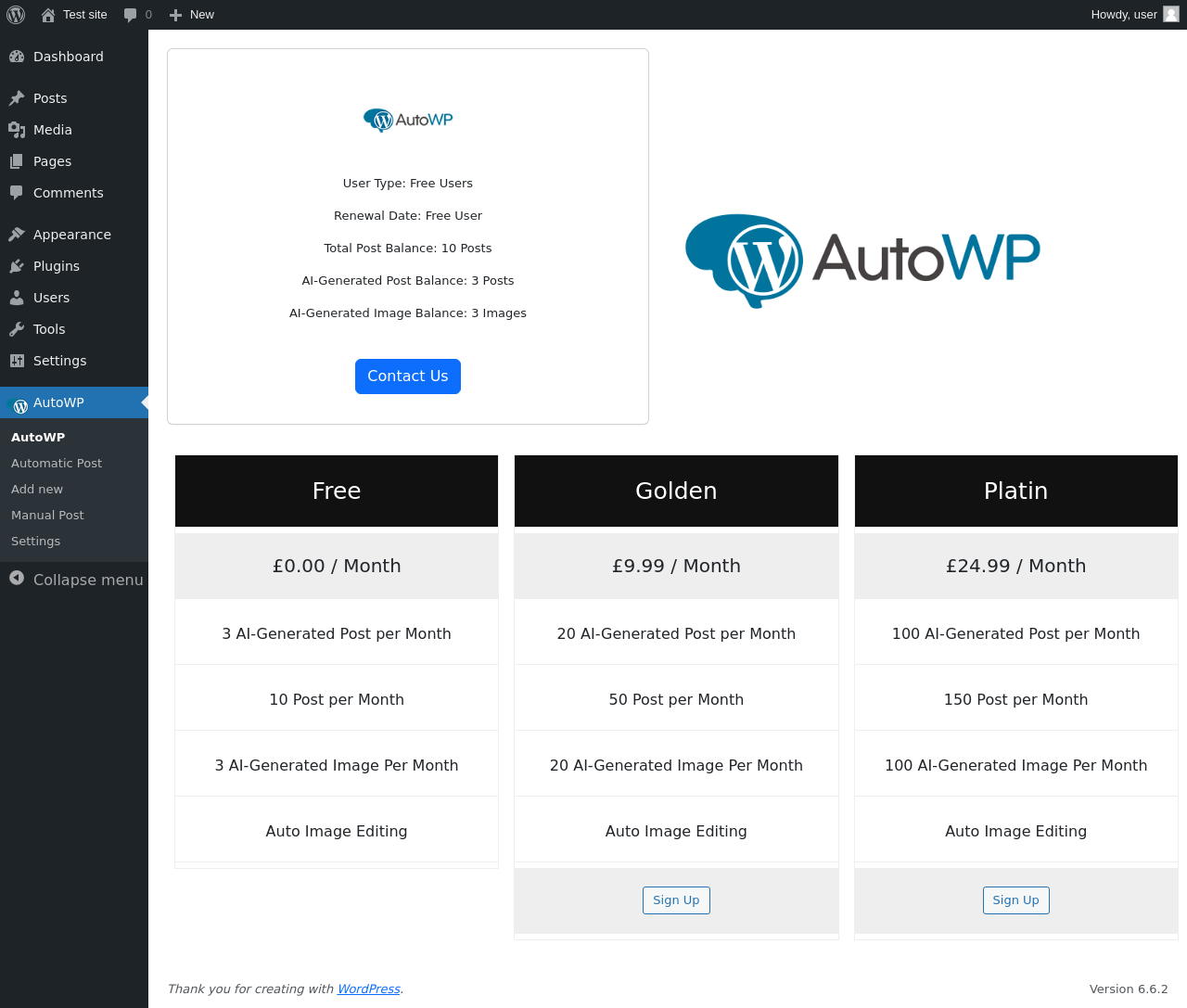Click the AutoWP menu icon in sidebar

(x=18, y=404)
